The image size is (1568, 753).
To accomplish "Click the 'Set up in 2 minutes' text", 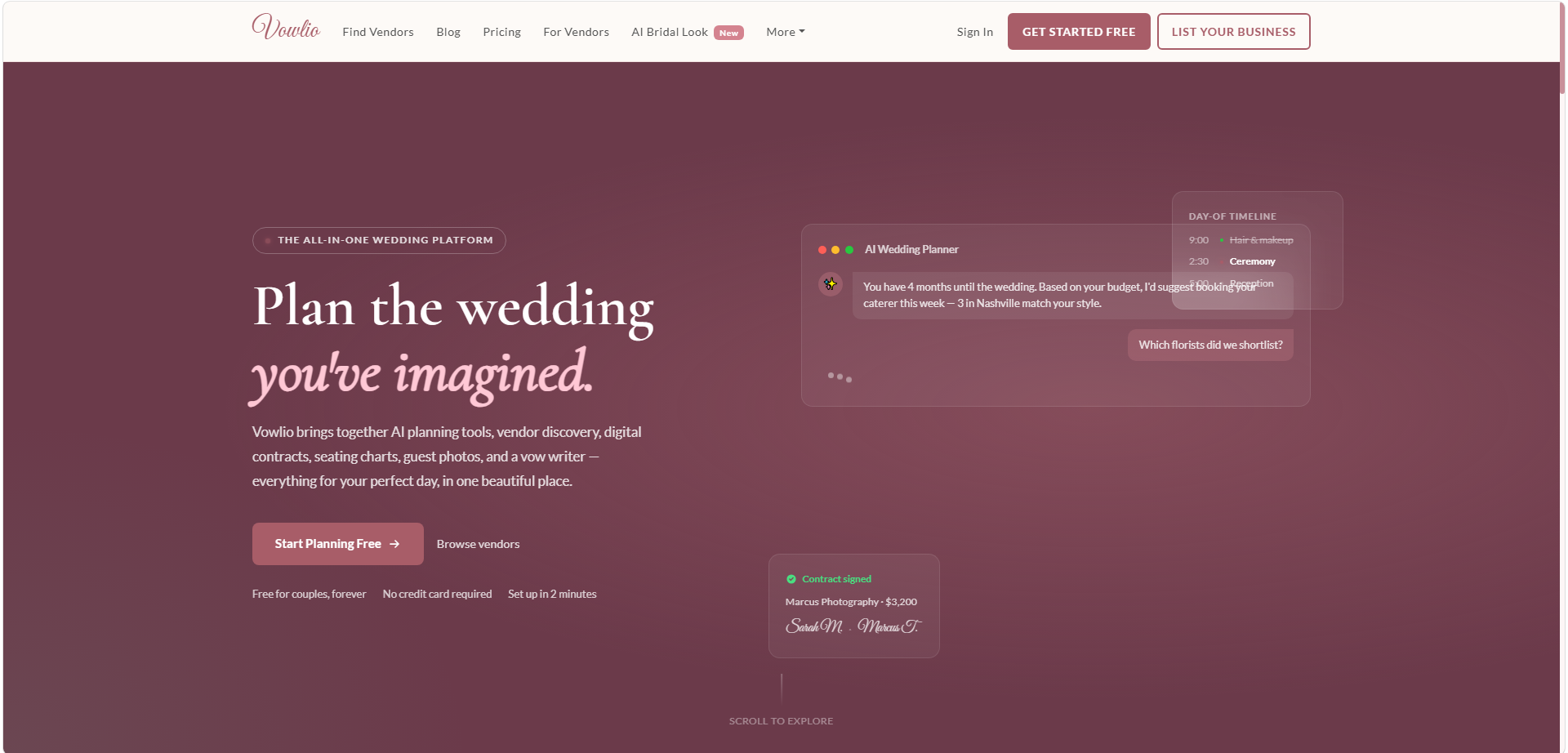I will [552, 594].
